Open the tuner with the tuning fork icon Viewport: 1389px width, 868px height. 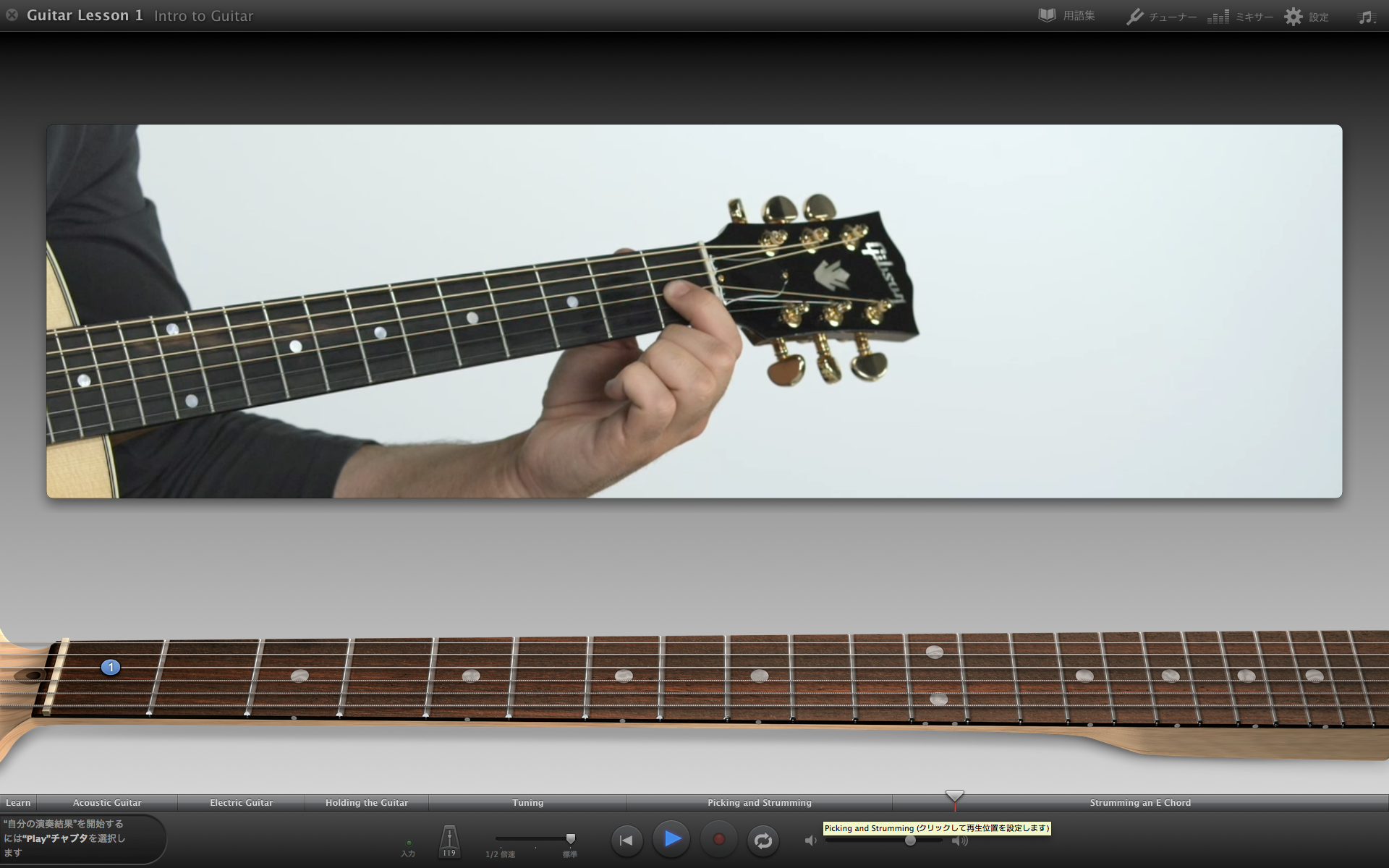[x=1134, y=16]
